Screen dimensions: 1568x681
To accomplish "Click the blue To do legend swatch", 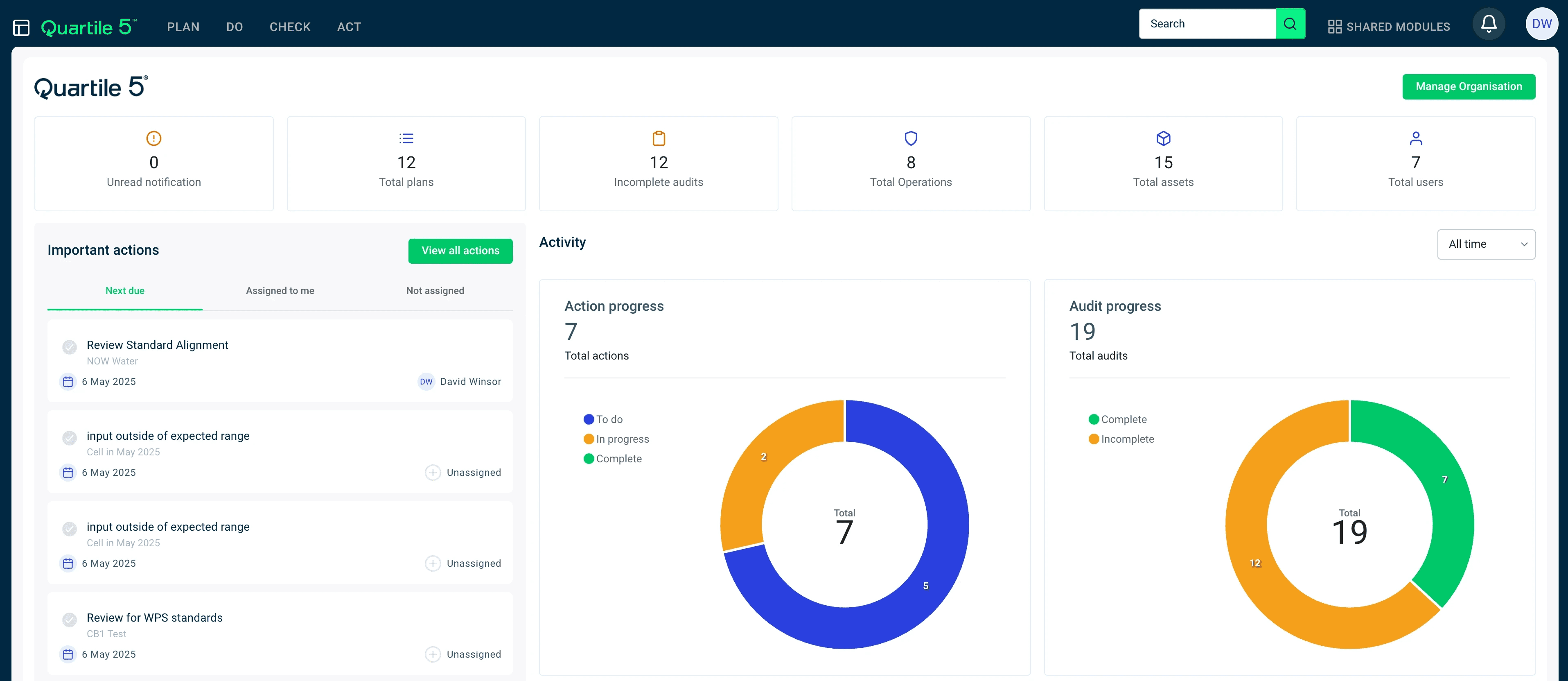I will pos(589,419).
